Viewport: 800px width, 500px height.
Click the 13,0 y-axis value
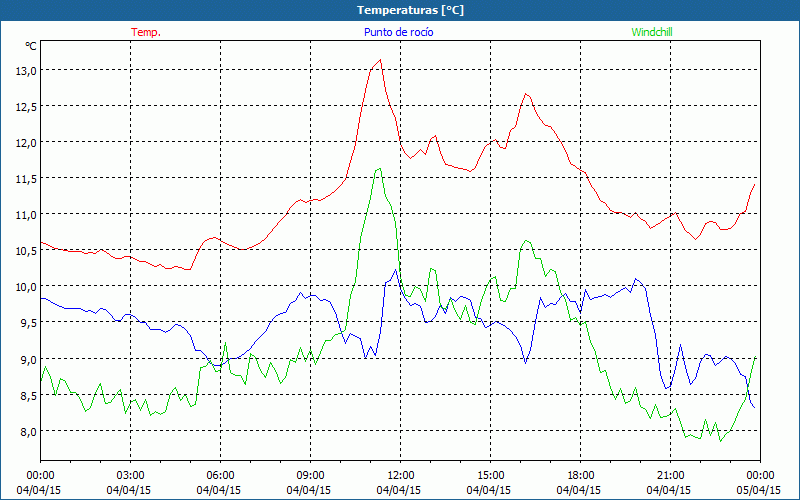point(27,70)
